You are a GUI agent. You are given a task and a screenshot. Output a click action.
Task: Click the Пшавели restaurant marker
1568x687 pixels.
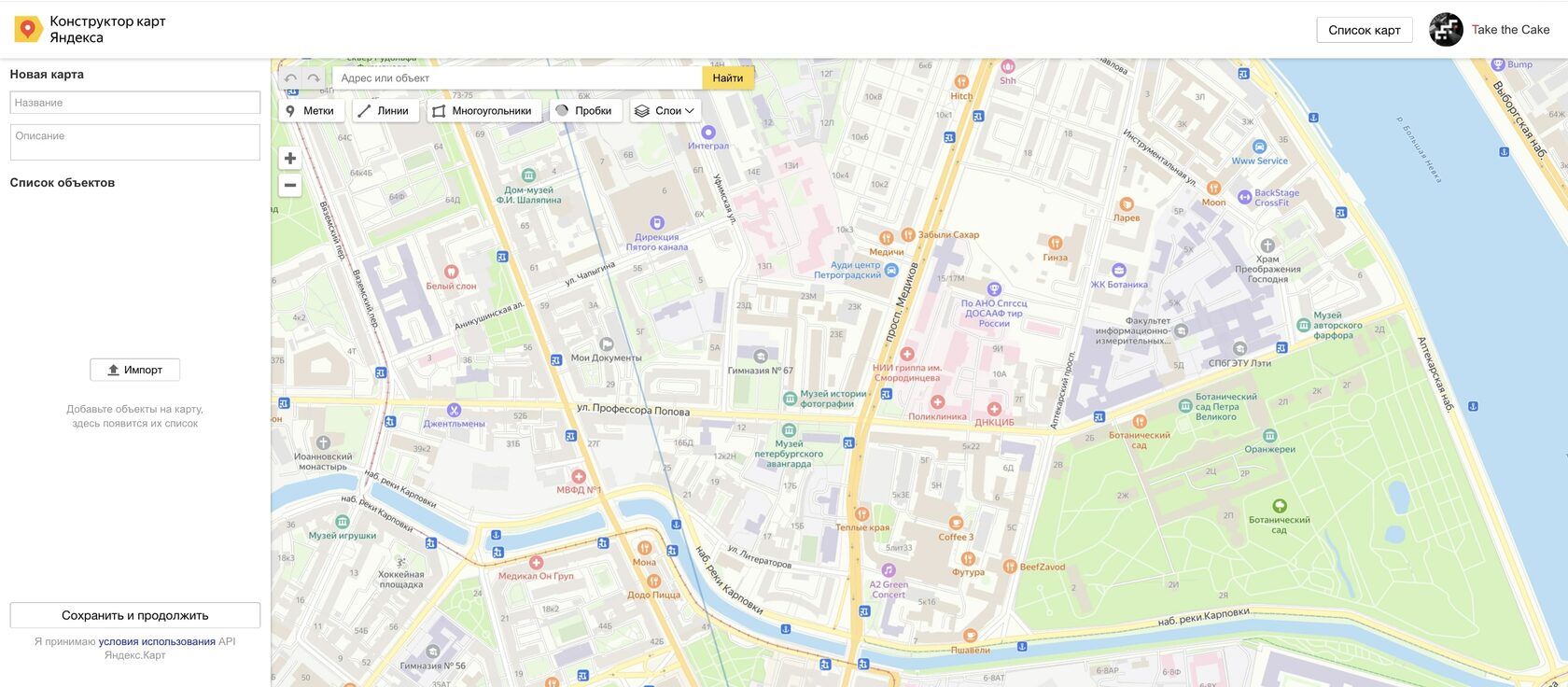[971, 636]
